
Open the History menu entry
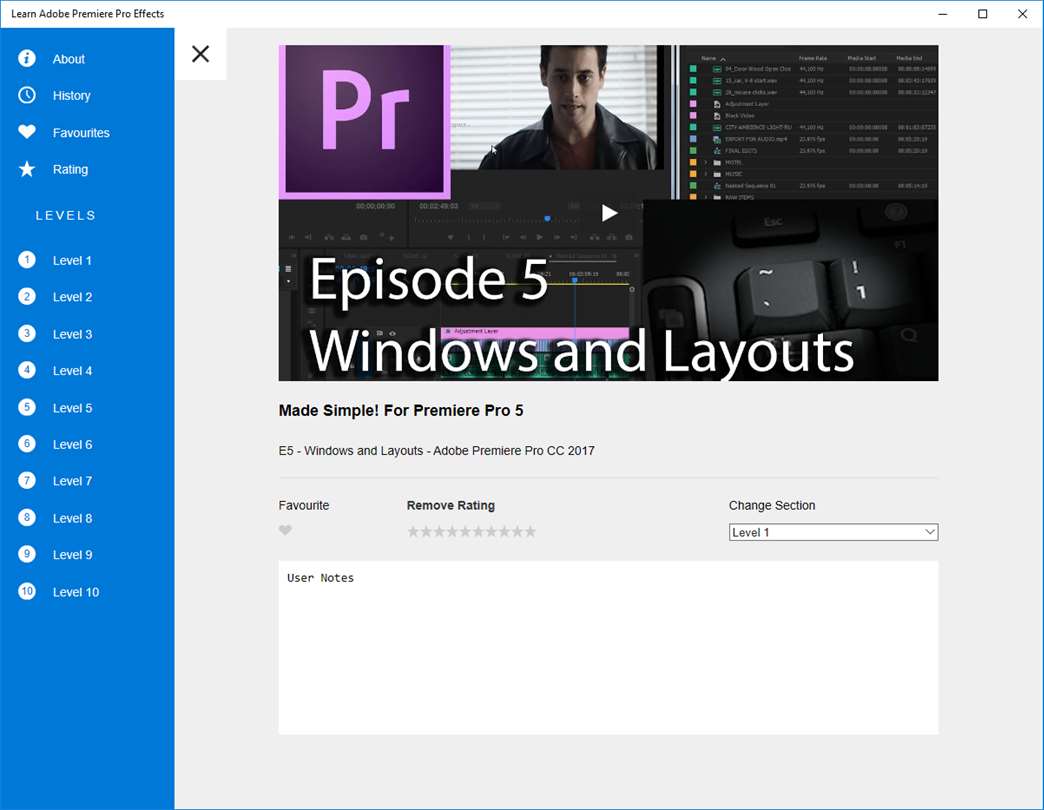pos(71,96)
